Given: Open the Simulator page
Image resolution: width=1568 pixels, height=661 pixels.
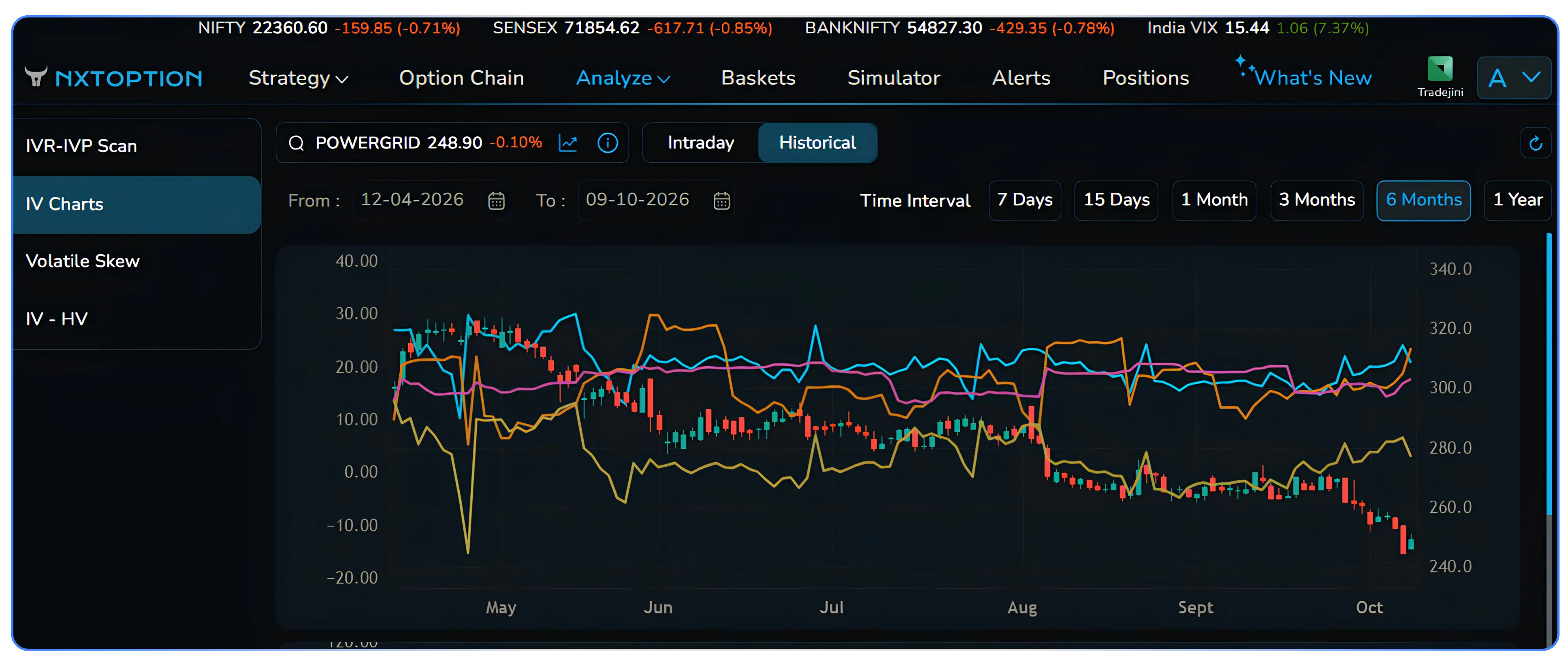Looking at the screenshot, I should (x=894, y=78).
